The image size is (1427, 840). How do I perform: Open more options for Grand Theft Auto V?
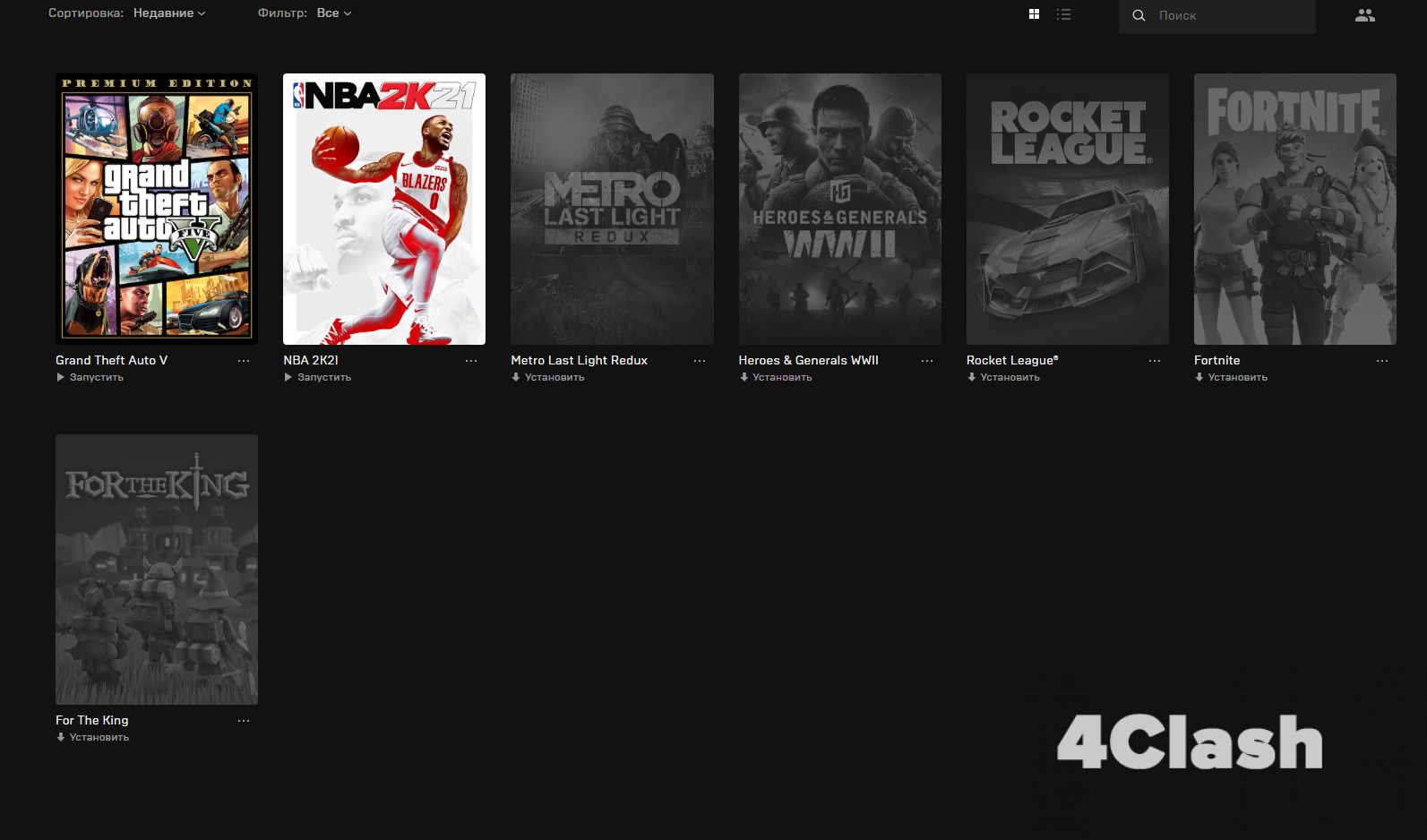(244, 361)
